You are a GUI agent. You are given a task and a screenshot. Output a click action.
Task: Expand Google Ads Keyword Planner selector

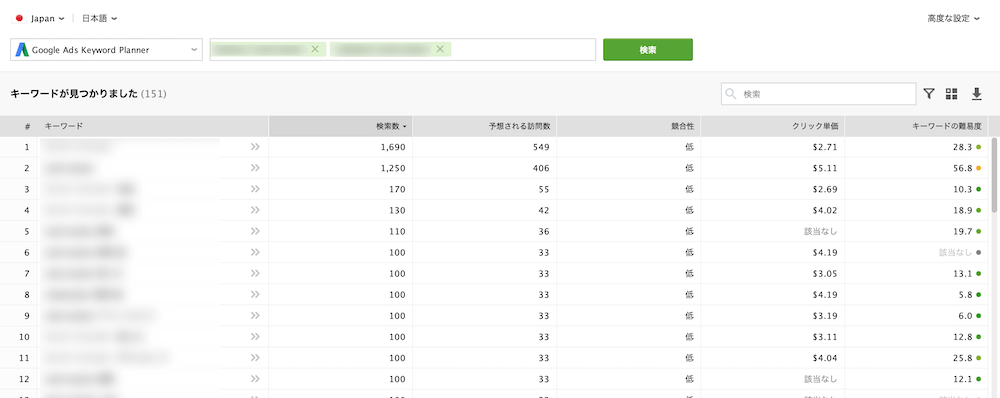(x=107, y=50)
